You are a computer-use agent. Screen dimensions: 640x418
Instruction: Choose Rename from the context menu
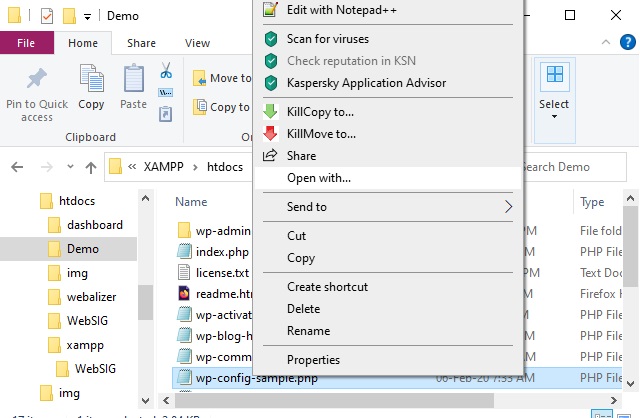pyautogui.click(x=388, y=331)
